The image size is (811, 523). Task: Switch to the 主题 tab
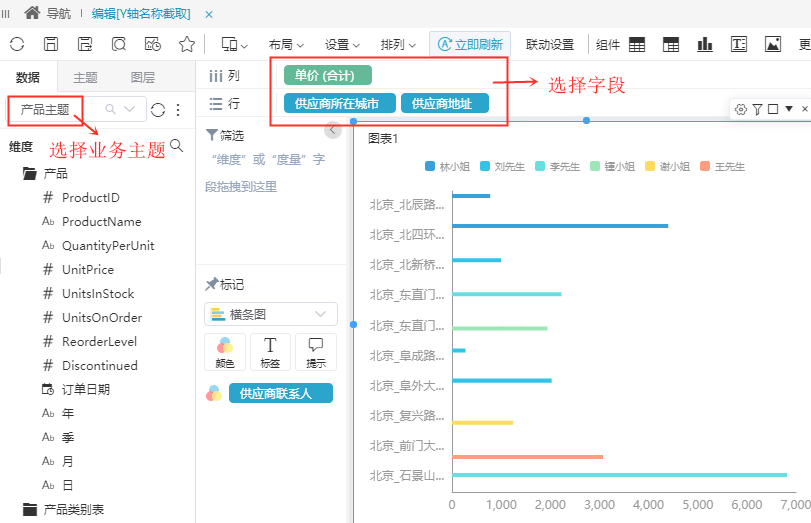pyautogui.click(x=85, y=78)
